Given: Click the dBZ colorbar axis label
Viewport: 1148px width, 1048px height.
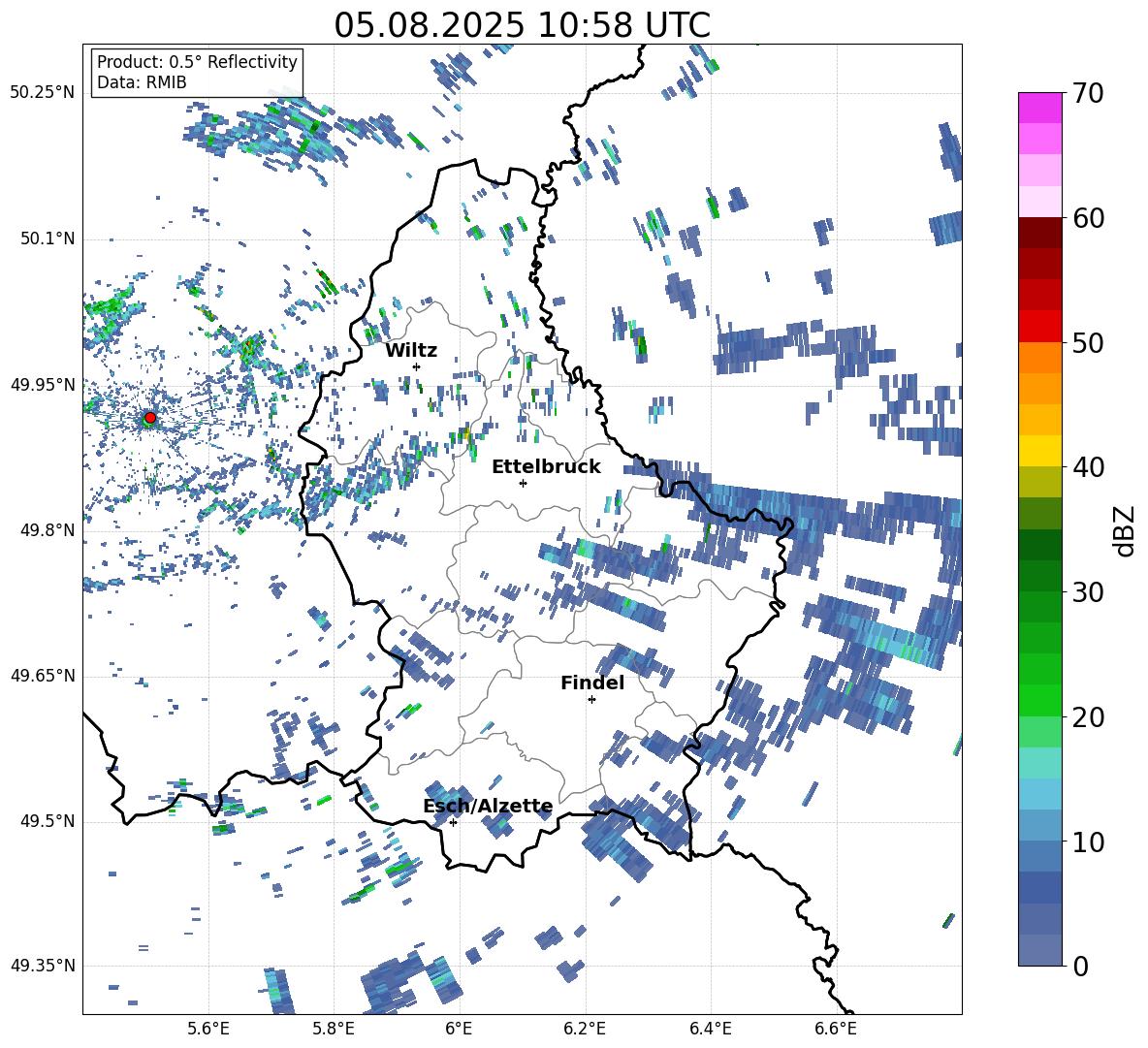Looking at the screenshot, I should (x=1126, y=530).
